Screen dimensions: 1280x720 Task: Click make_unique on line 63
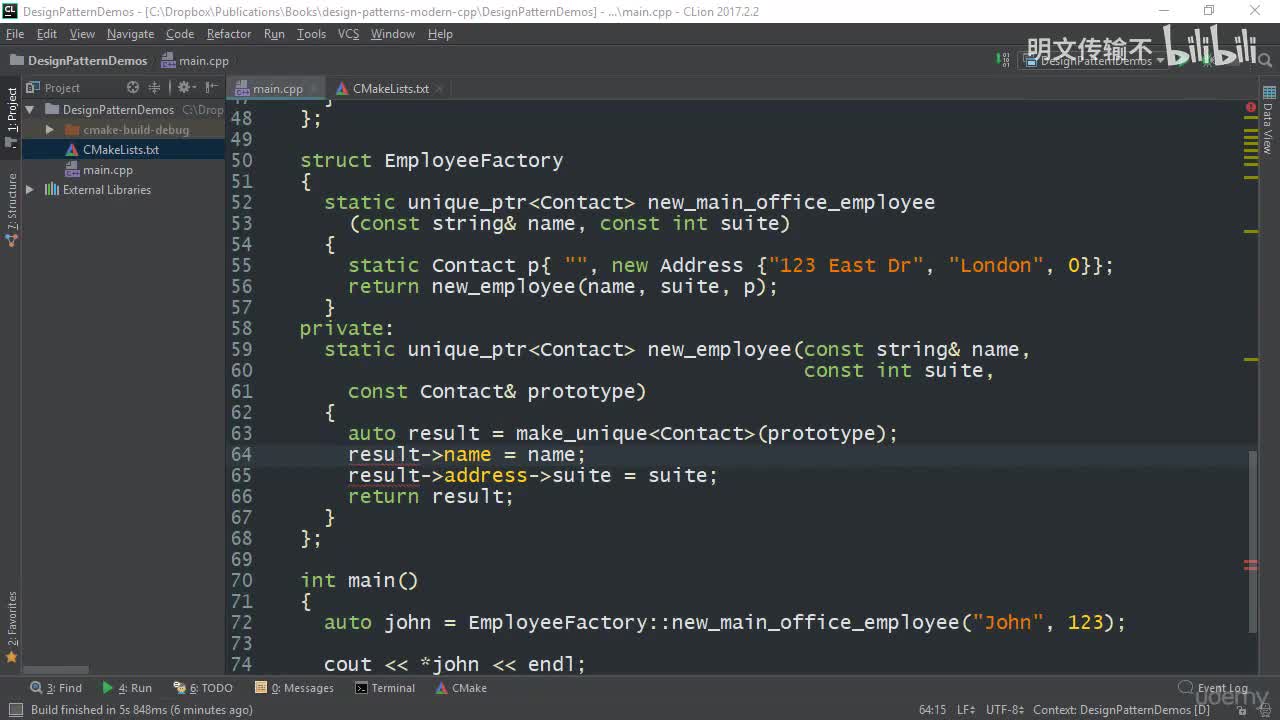582,434
